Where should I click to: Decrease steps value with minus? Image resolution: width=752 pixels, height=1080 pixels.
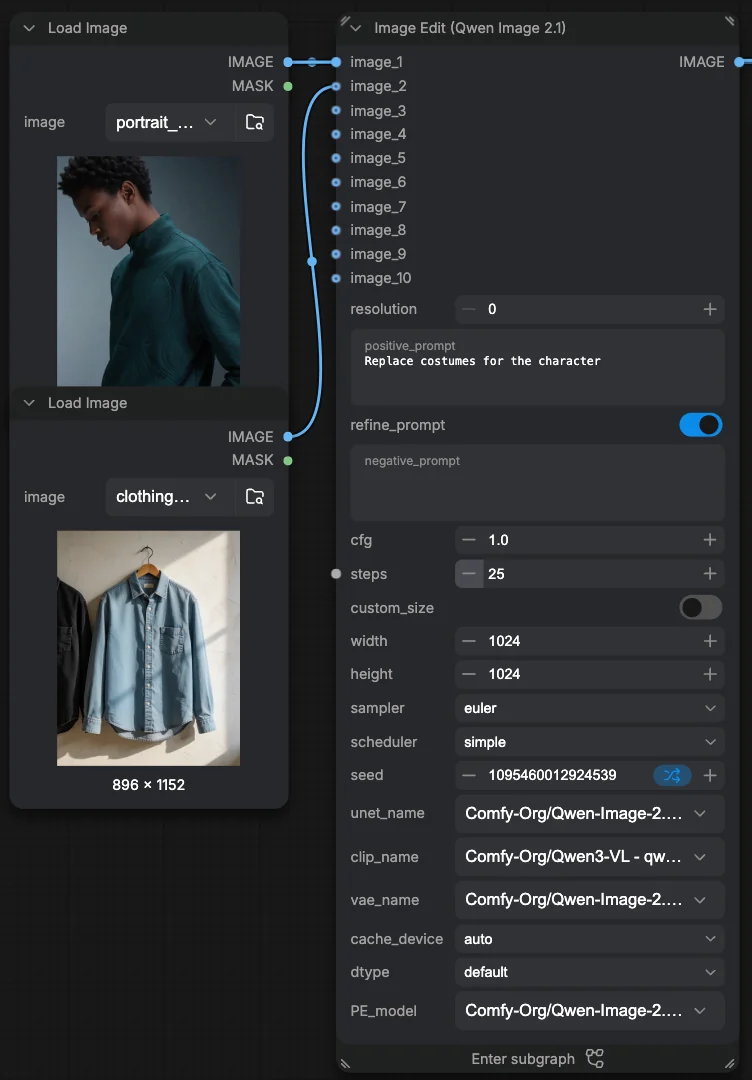469,574
